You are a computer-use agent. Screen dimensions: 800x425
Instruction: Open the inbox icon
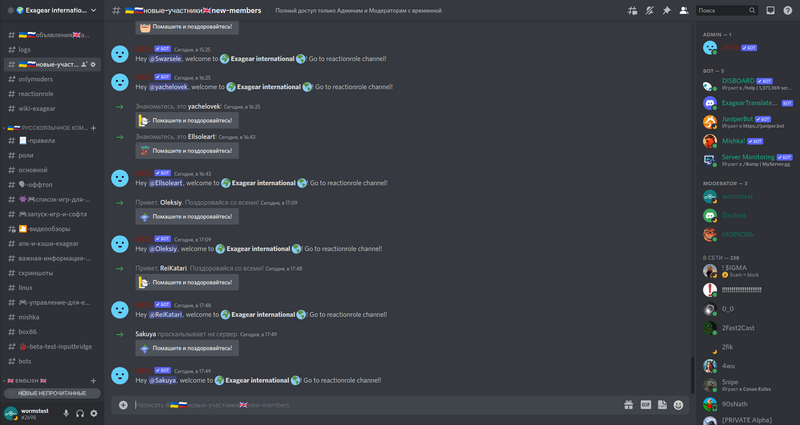(x=770, y=10)
